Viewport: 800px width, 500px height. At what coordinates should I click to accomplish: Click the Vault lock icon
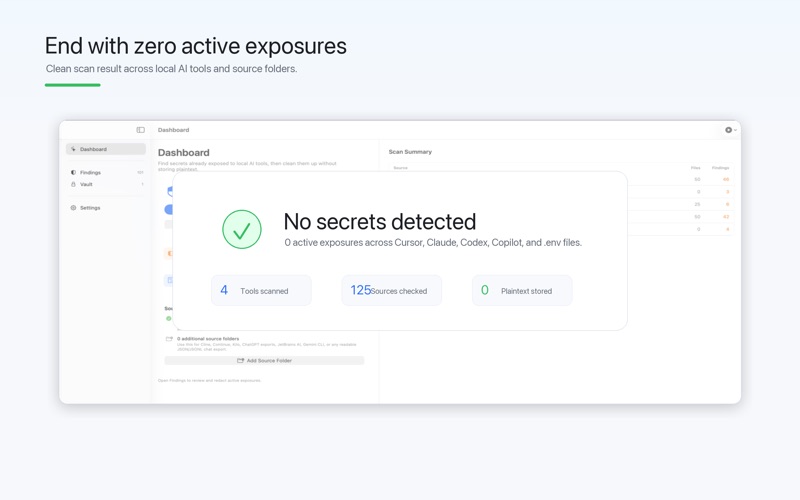(x=73, y=184)
